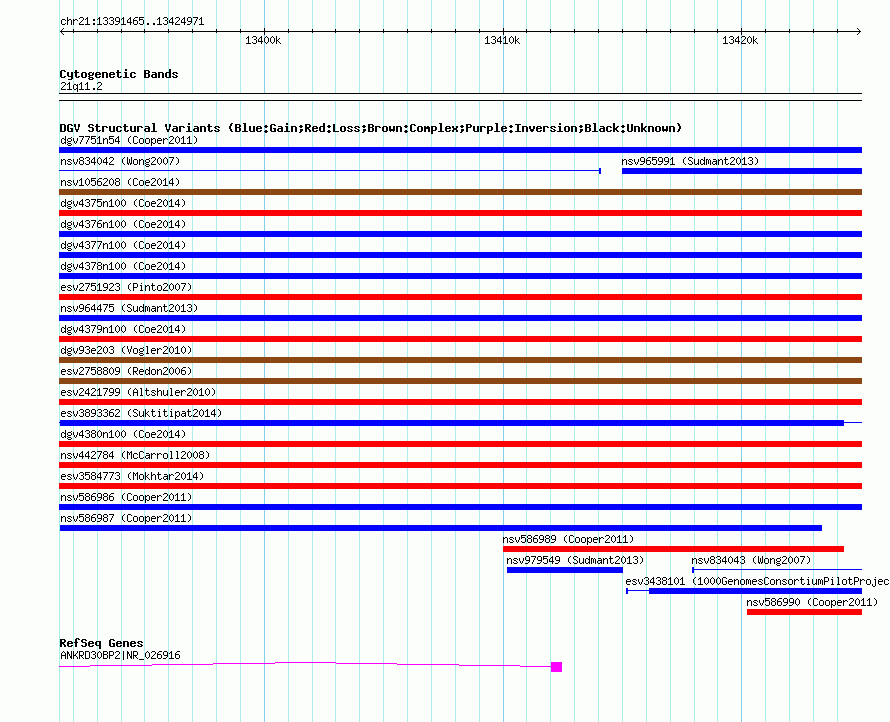Image resolution: width=890 pixels, height=722 pixels.
Task: Click the RefSeq Genes track title
Action: [101, 643]
